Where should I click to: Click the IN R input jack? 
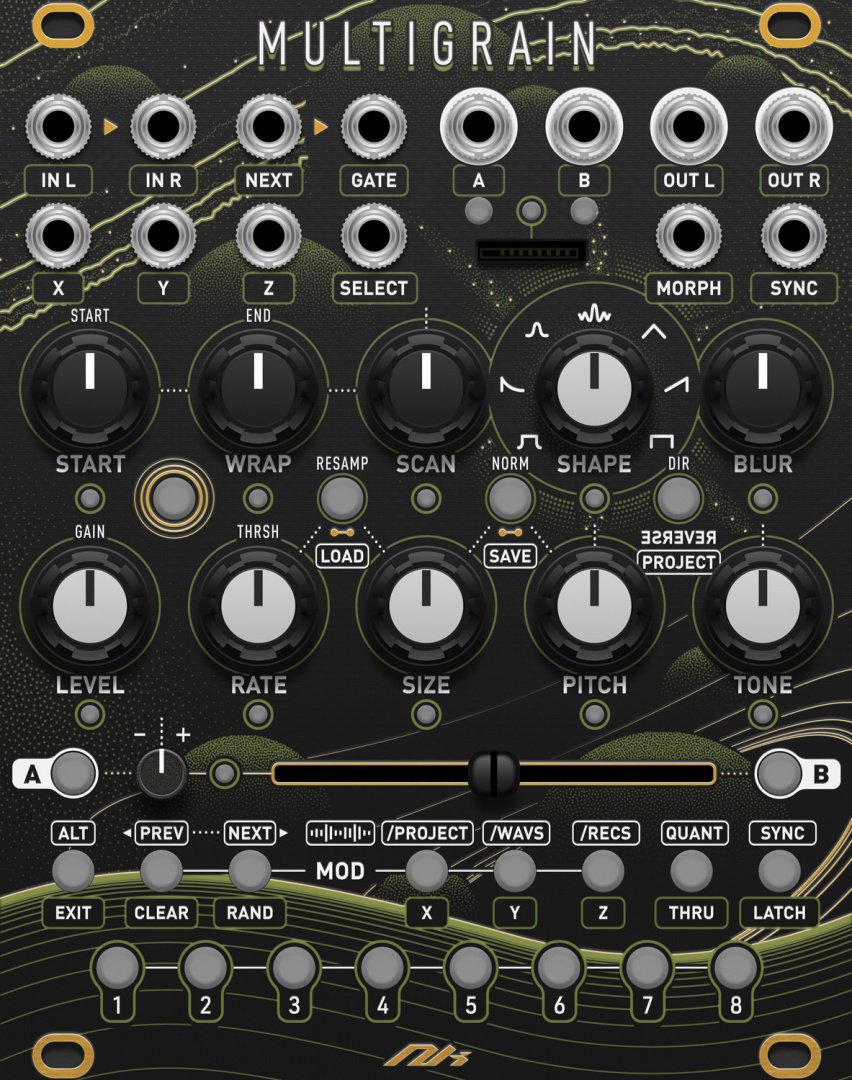163,127
